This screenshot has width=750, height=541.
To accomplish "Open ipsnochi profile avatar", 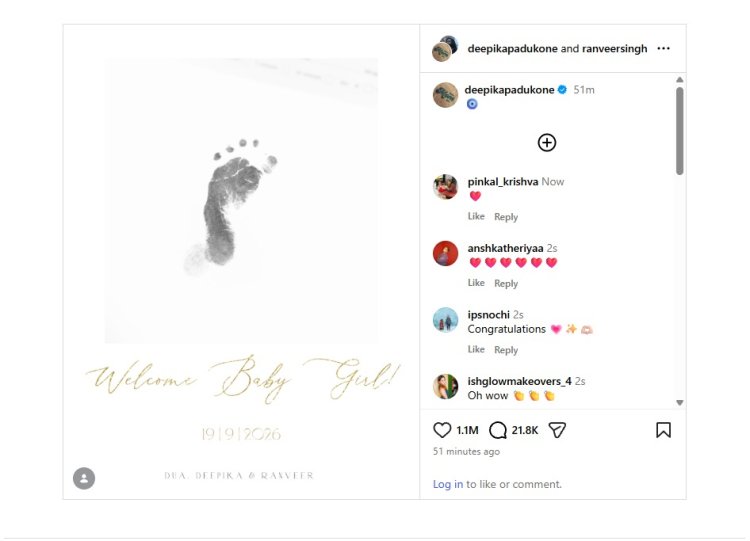I will coord(445,320).
